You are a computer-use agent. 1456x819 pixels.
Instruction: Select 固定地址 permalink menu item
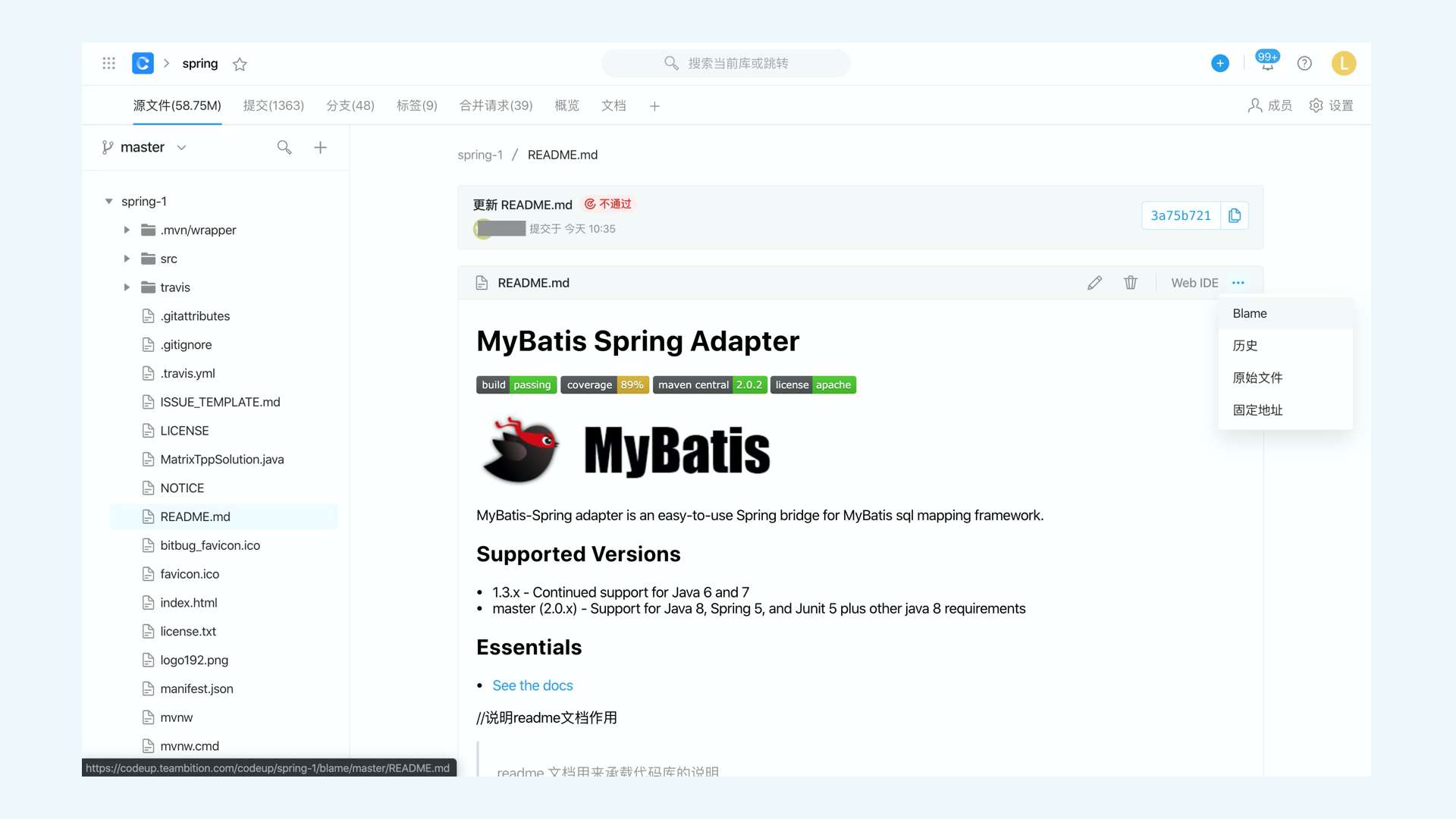(1285, 410)
